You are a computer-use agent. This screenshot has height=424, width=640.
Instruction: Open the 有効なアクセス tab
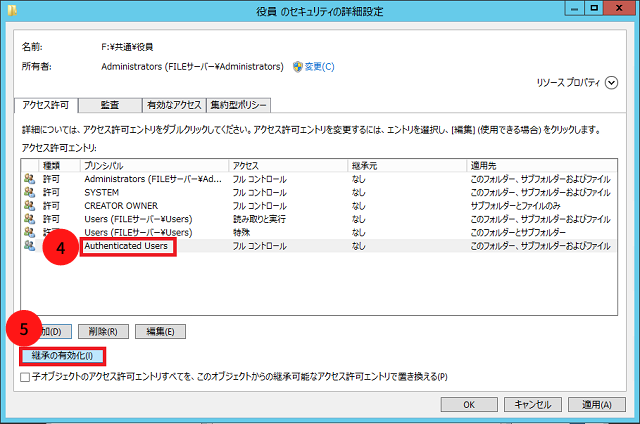(x=174, y=105)
